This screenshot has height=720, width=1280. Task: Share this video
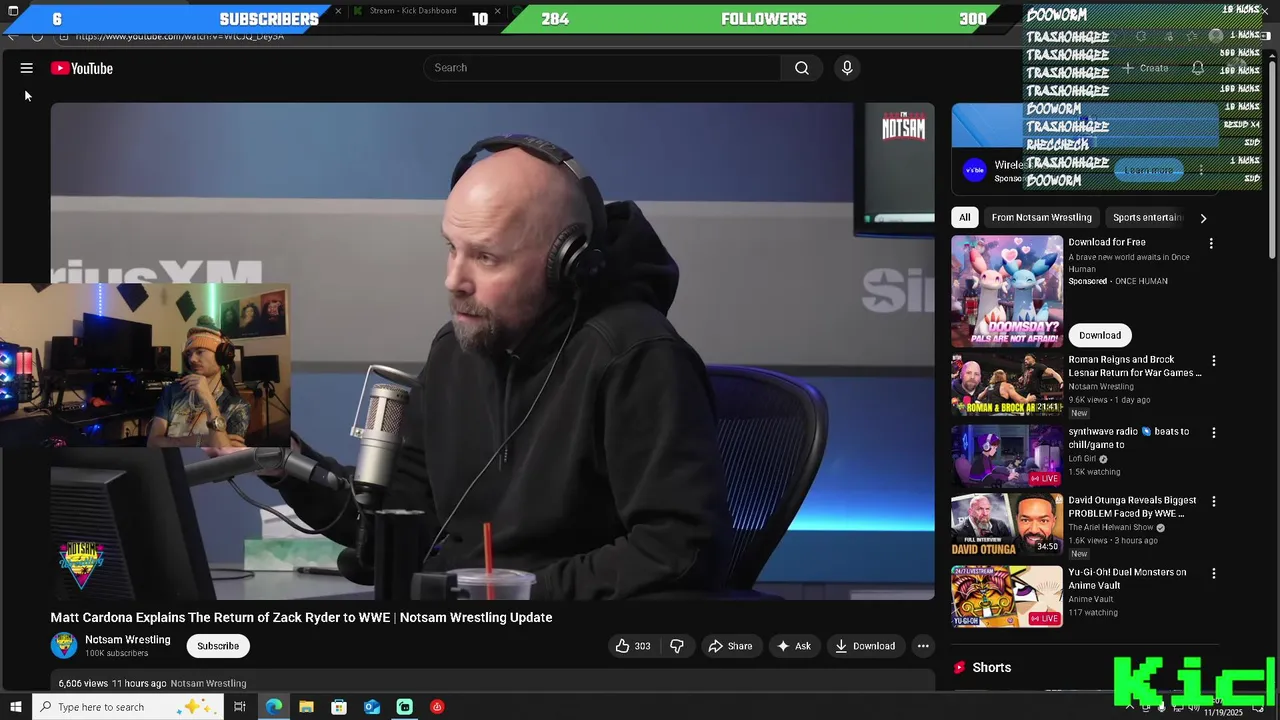click(730, 646)
